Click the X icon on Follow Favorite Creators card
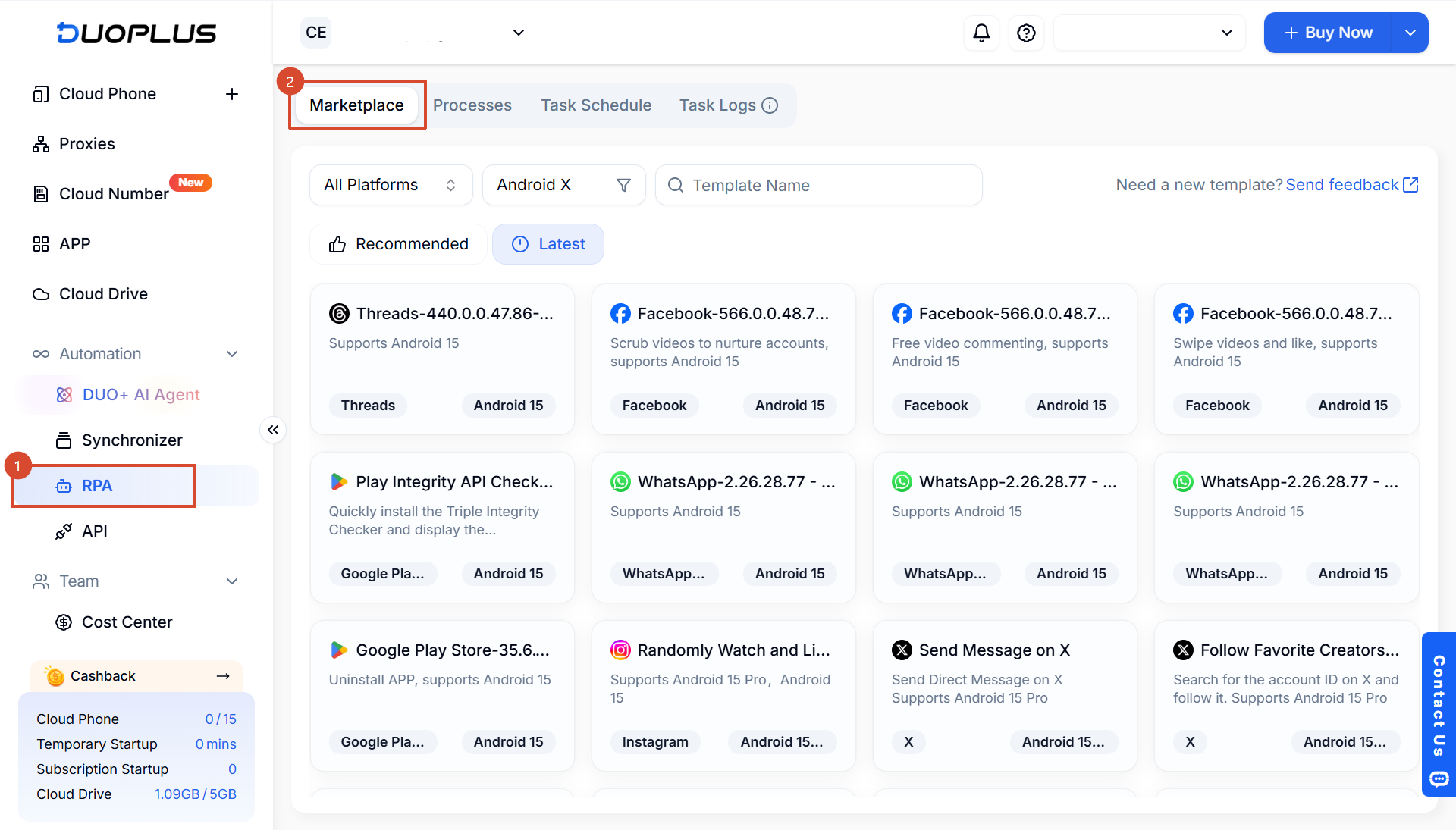This screenshot has width=1456, height=830. point(1183,650)
